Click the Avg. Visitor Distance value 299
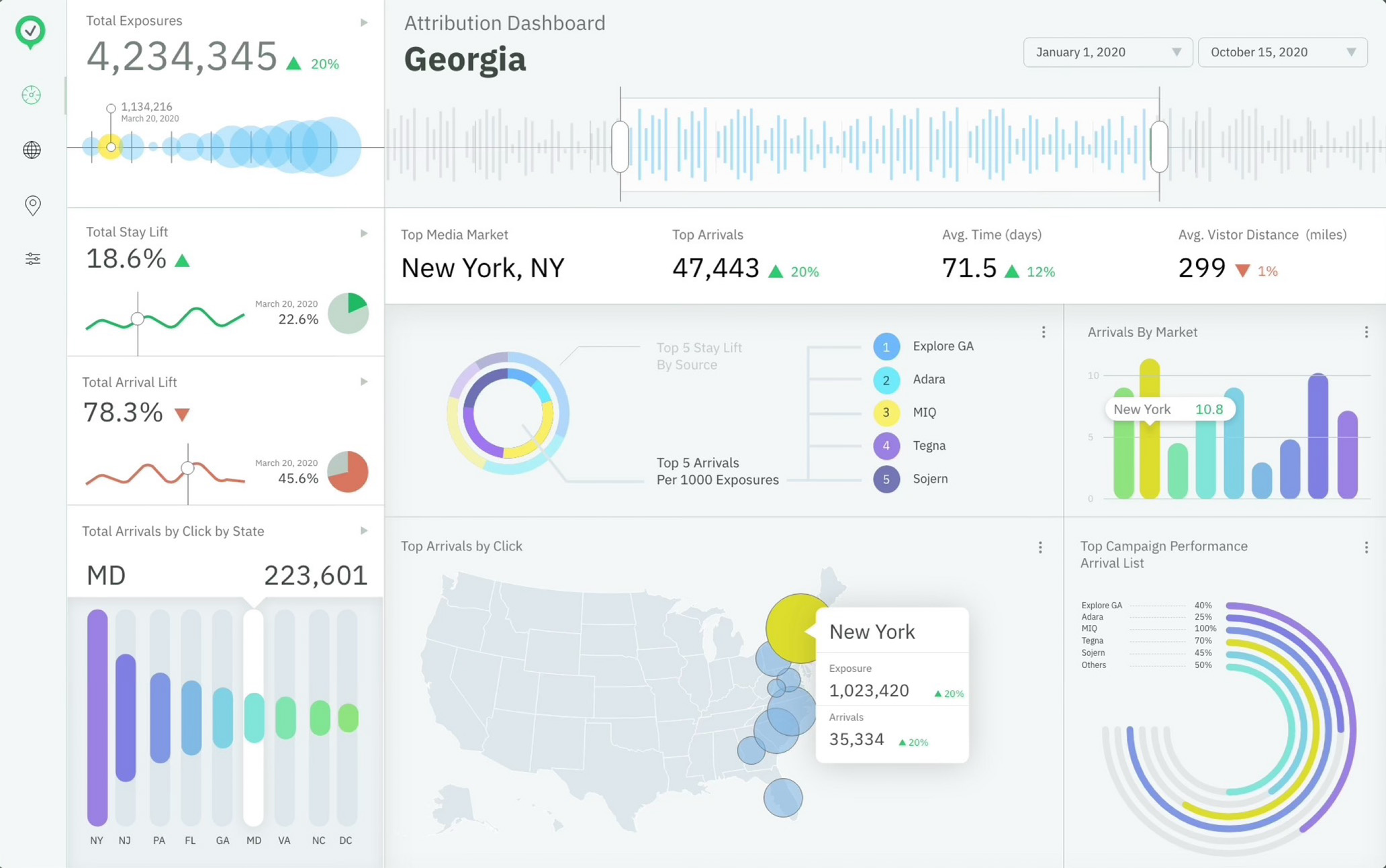This screenshot has width=1386, height=868. click(1202, 269)
